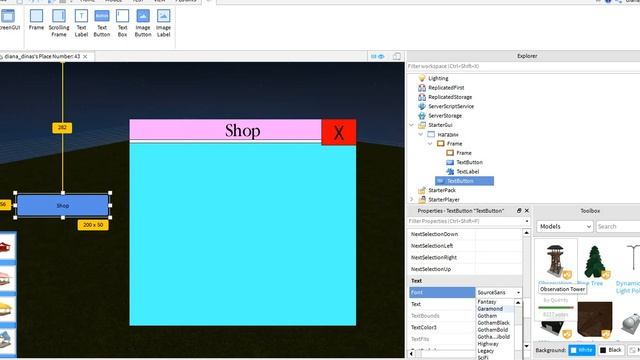The width and height of the screenshot is (640, 360).
Task: Expand the StarterPlayer tree node
Action: [412, 200]
